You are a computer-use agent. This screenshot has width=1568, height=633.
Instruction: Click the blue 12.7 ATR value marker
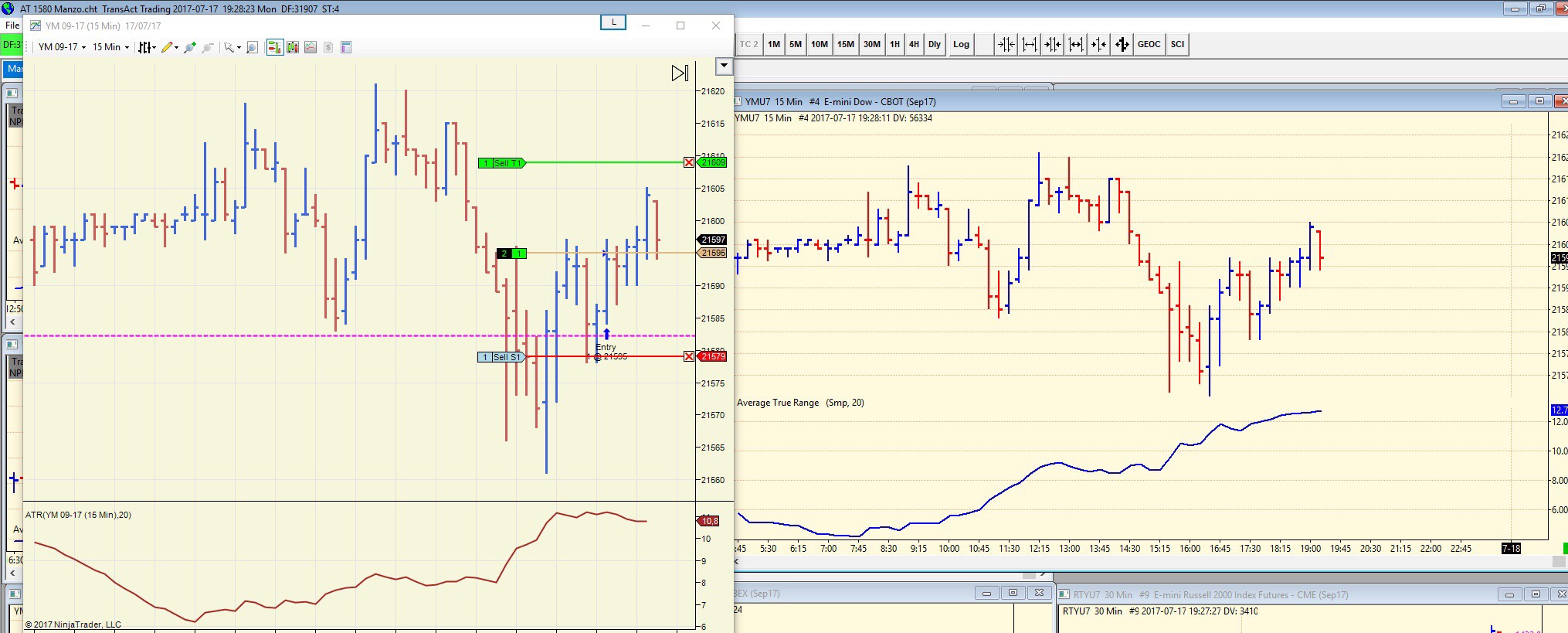point(1559,410)
